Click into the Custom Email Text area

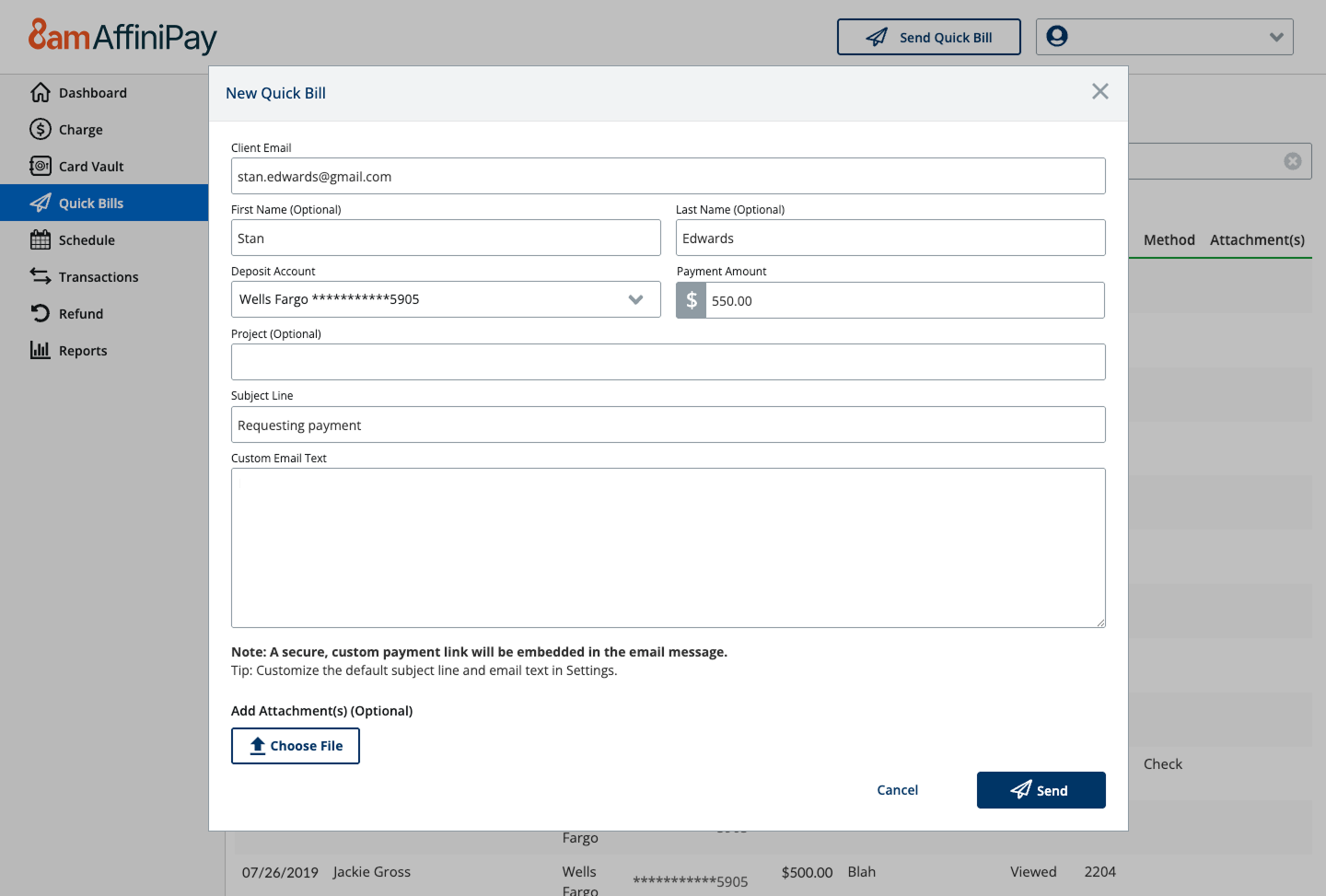click(668, 548)
